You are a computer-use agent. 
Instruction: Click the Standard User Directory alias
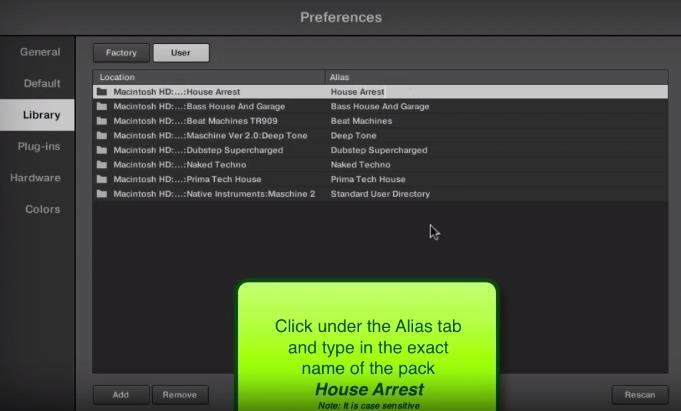pos(380,194)
